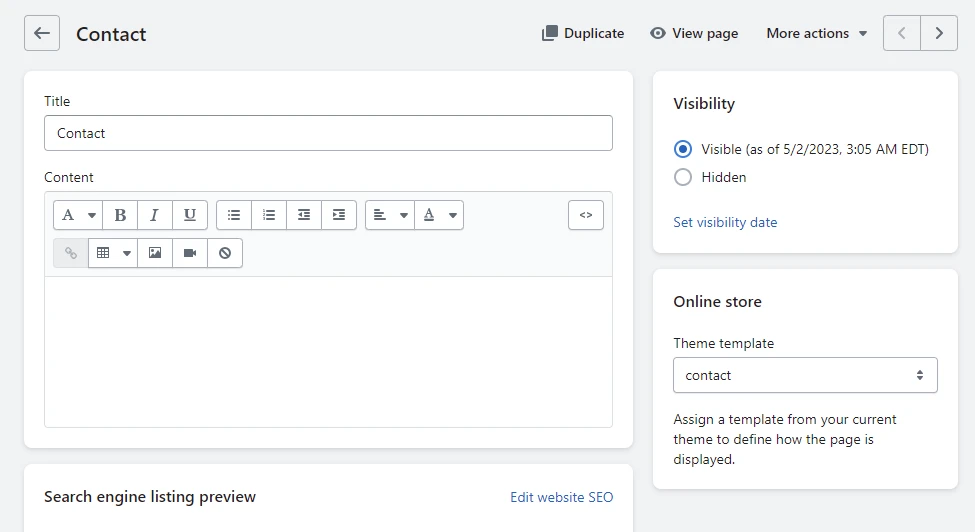Expand the text alignment dropdown
The image size is (975, 532).
[x=390, y=215]
